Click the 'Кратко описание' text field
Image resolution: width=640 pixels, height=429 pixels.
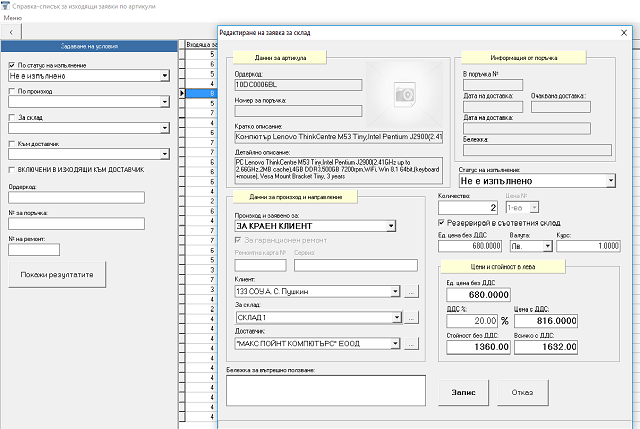pyautogui.click(x=339, y=137)
